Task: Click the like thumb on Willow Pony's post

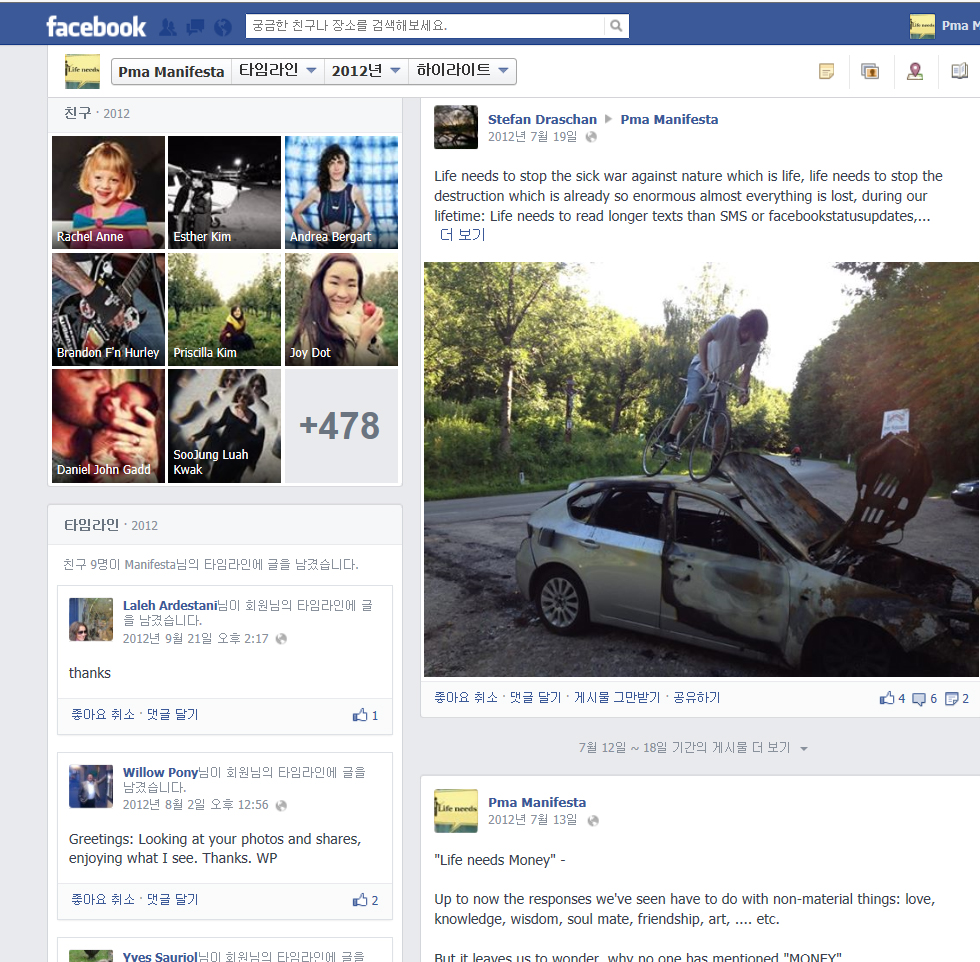Action: tap(360, 900)
